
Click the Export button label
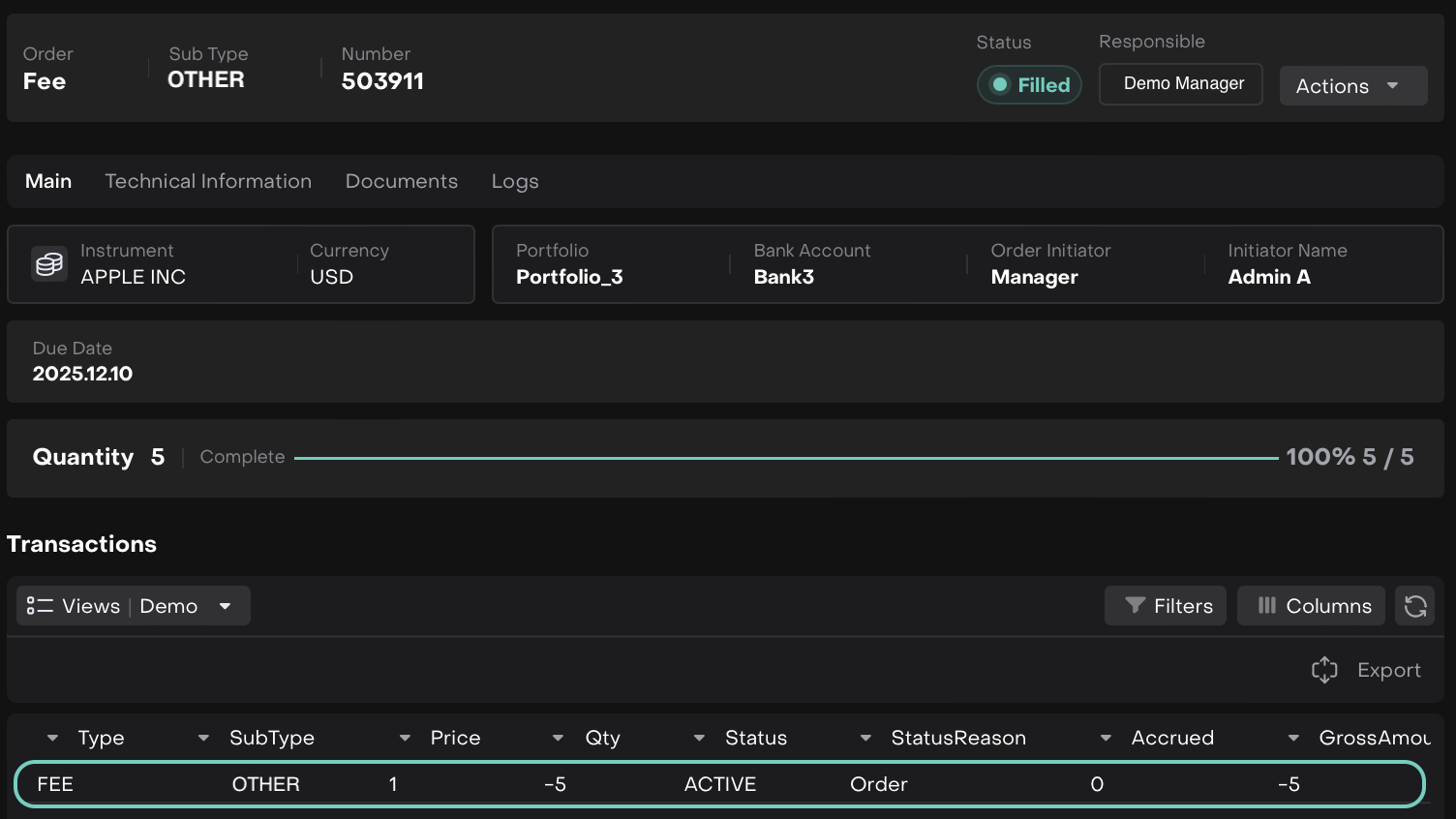coord(1388,670)
